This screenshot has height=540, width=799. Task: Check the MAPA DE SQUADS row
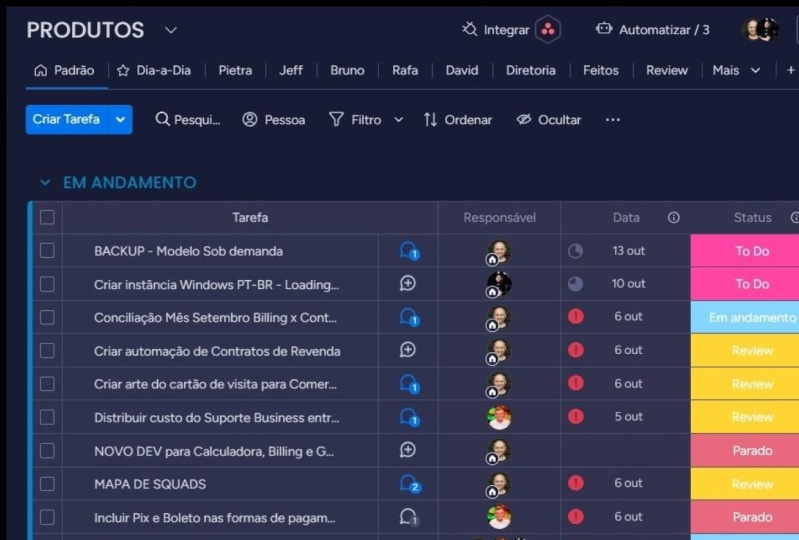pyautogui.click(x=47, y=484)
